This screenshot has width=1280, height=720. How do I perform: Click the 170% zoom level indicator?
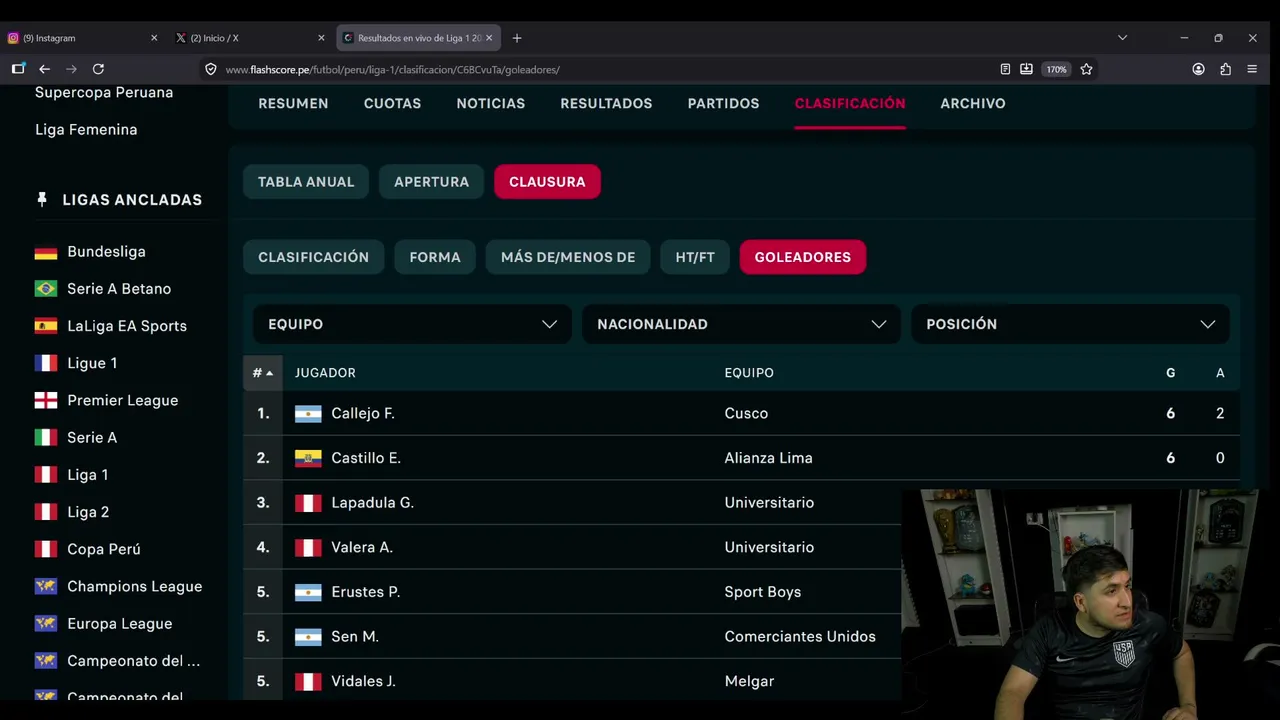pos(1056,69)
